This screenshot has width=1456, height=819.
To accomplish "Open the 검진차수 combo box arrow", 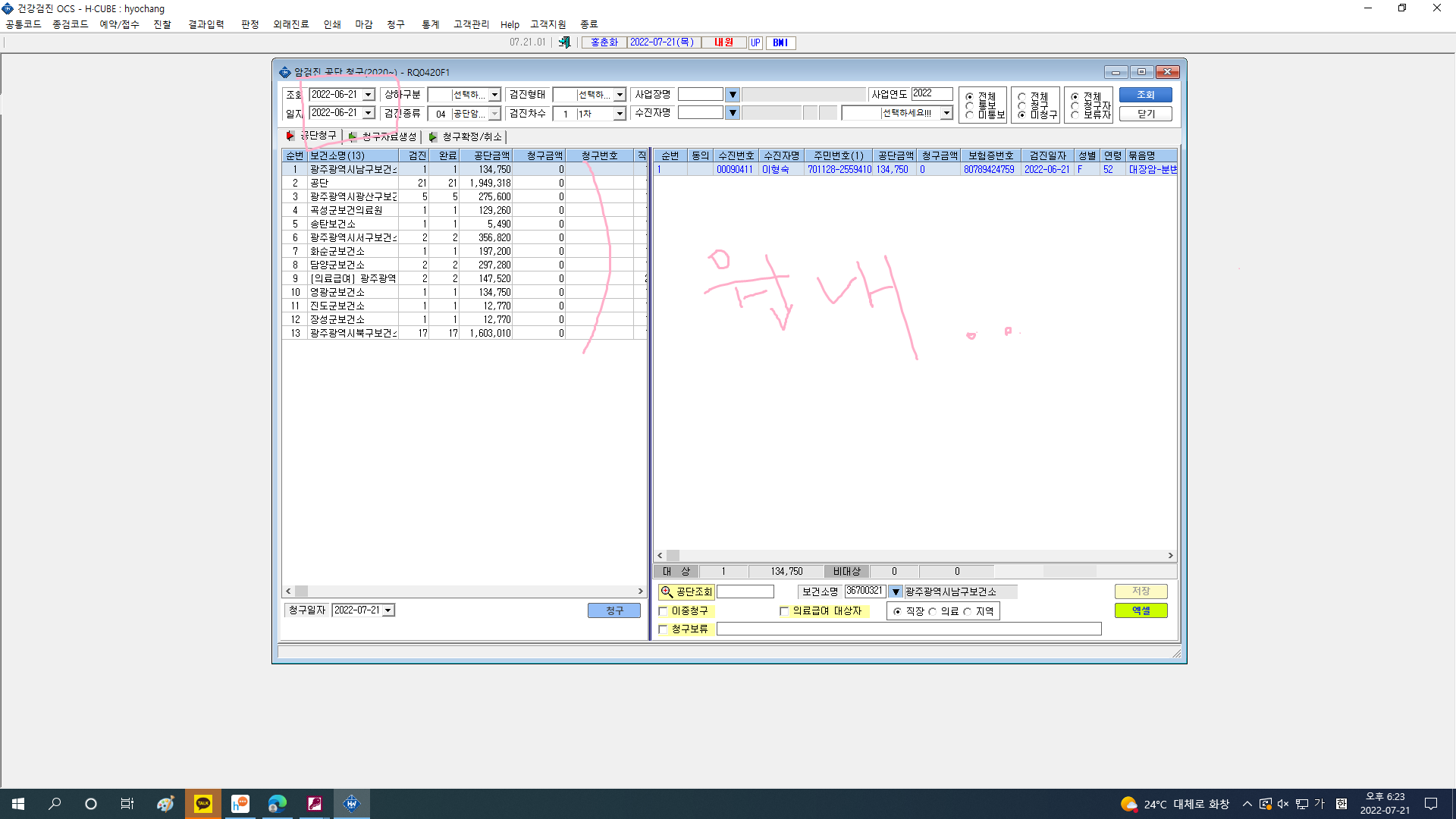I will [620, 114].
